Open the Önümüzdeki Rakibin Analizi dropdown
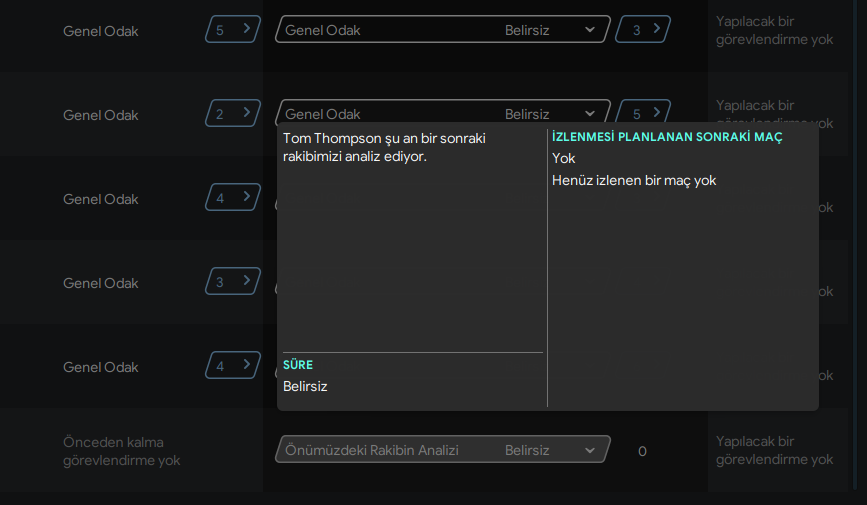This screenshot has height=505, width=867. pos(441,451)
